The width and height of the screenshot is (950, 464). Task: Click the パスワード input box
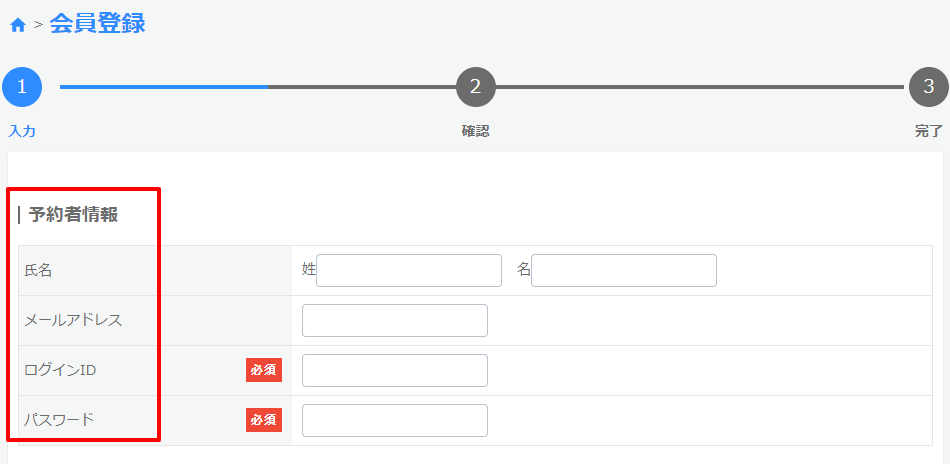(x=395, y=420)
